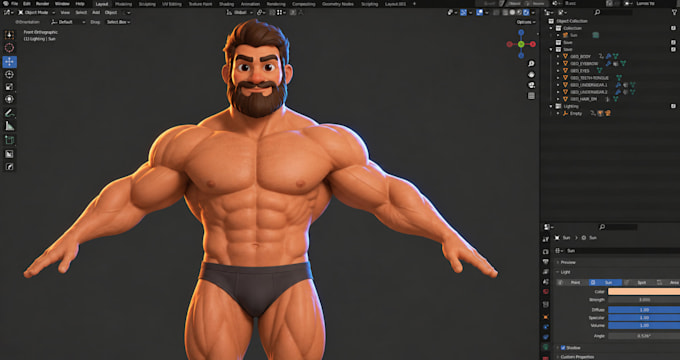Open the View Layer properties tab icon

546,272
